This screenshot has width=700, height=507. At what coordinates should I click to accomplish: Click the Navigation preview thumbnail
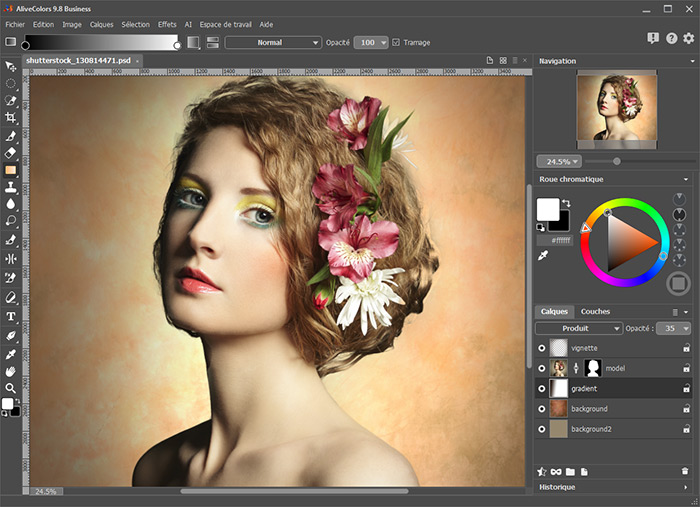point(617,108)
